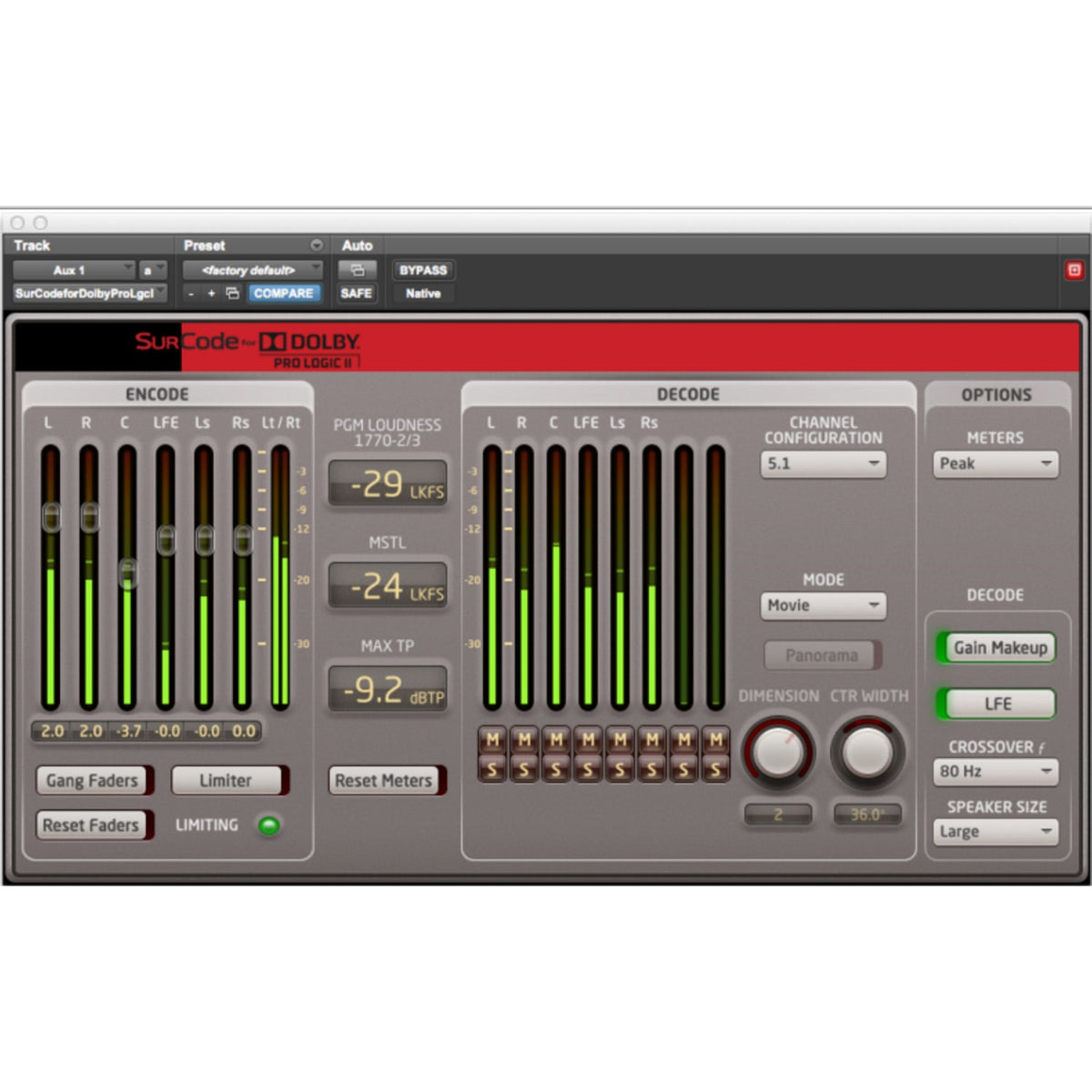Toggle automation SAFE
Screen dimensions: 1092x1092
(357, 293)
